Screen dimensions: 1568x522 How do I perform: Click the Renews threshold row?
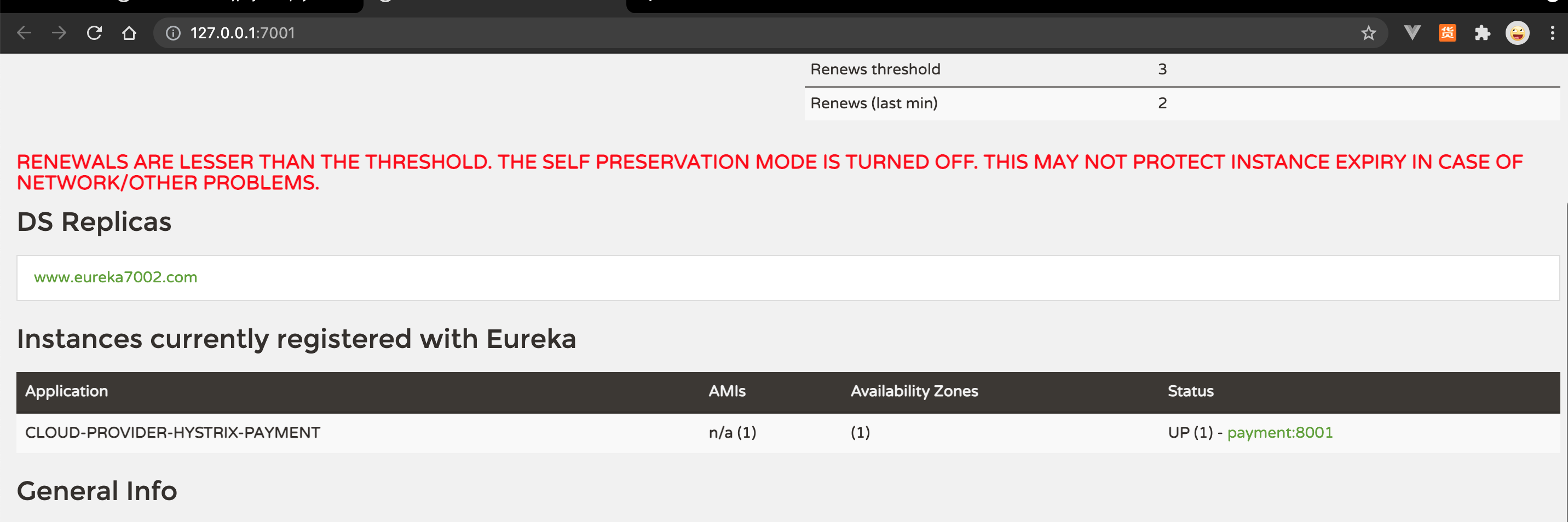tap(1181, 70)
